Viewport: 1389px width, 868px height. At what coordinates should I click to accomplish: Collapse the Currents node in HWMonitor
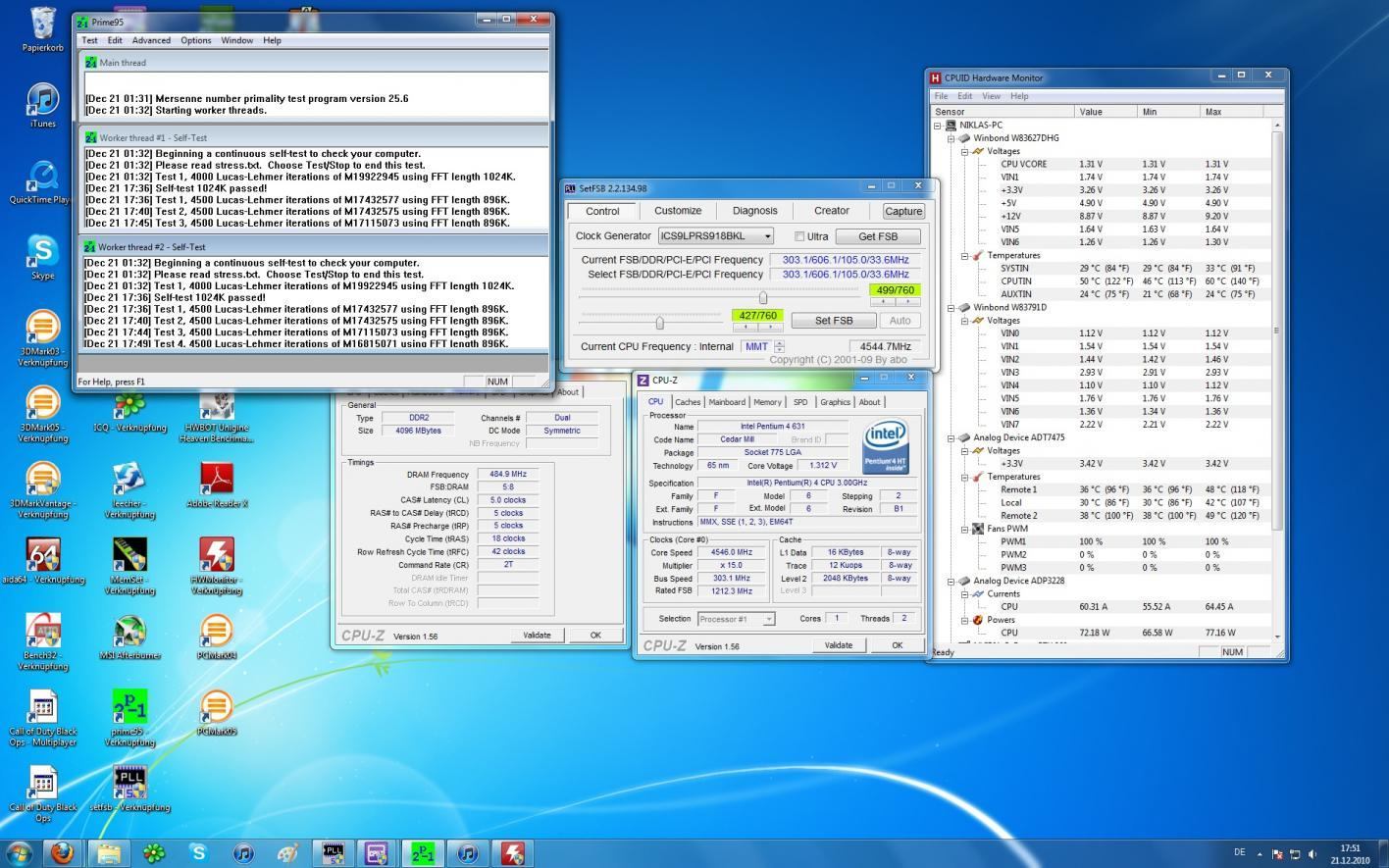964,593
